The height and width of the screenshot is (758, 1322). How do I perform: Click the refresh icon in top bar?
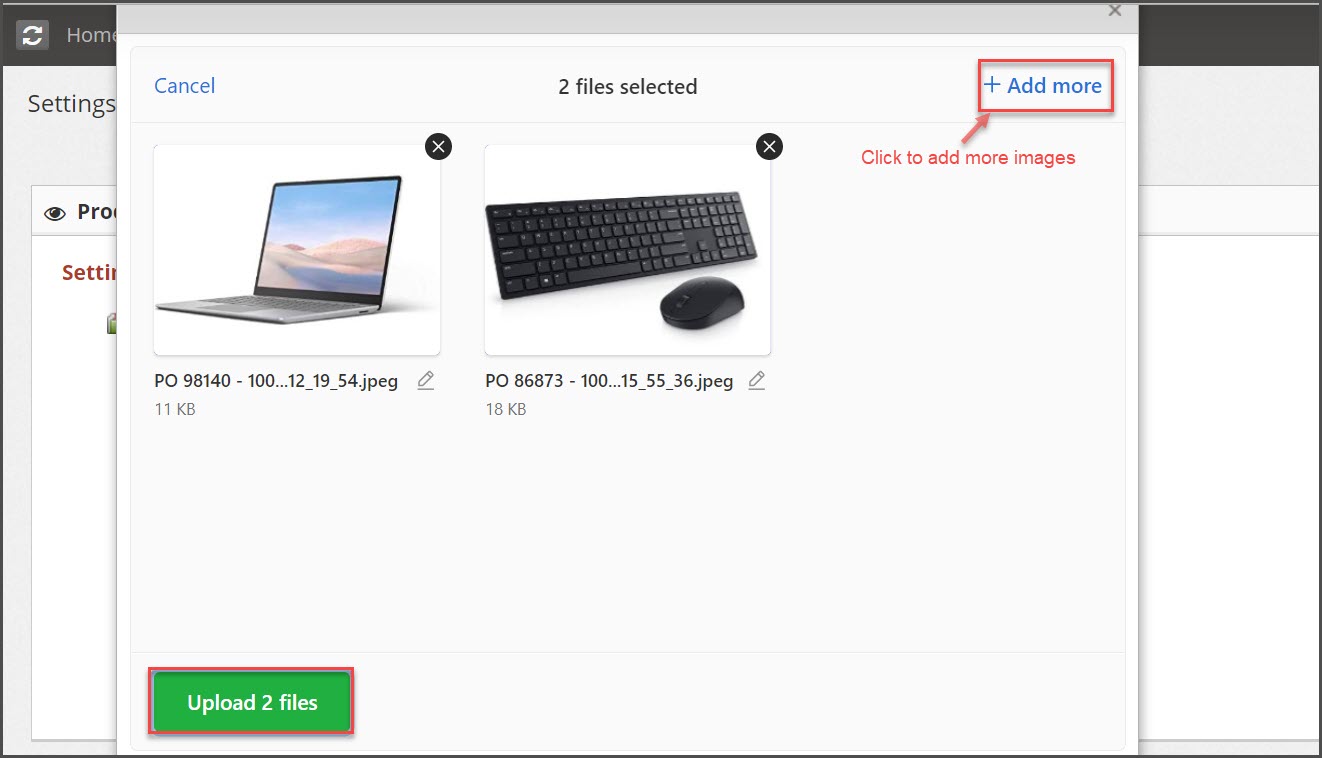33,35
